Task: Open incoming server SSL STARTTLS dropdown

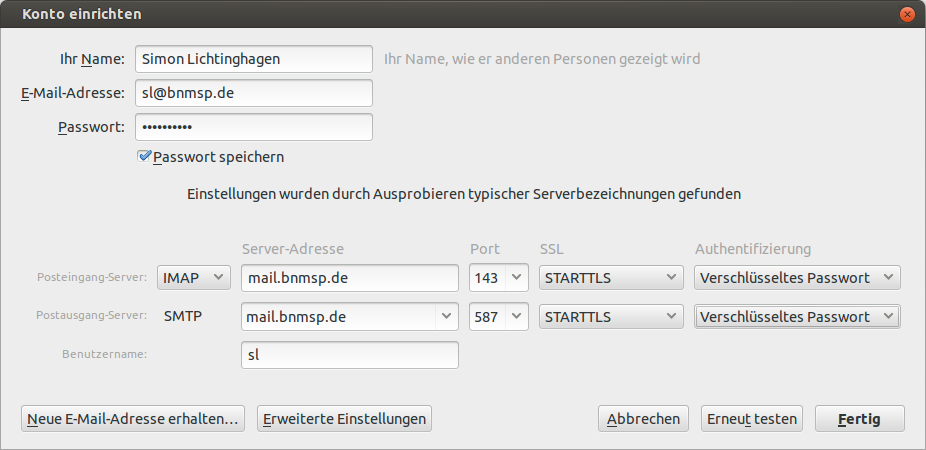Action: 611,278
